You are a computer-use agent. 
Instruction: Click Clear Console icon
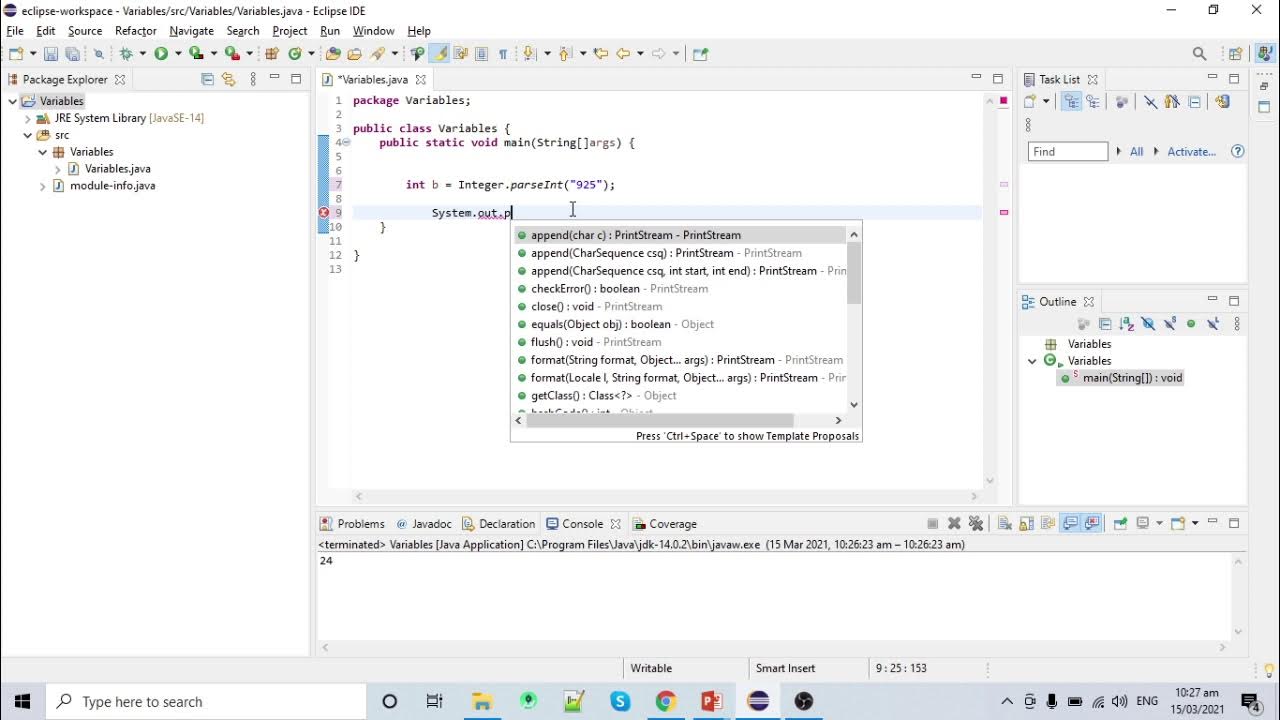coord(1004,523)
